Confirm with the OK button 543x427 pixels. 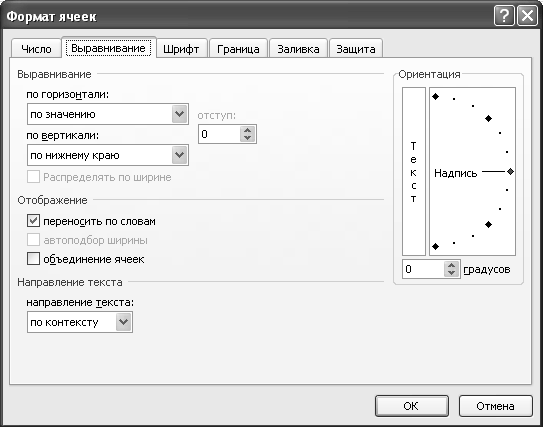[412, 406]
